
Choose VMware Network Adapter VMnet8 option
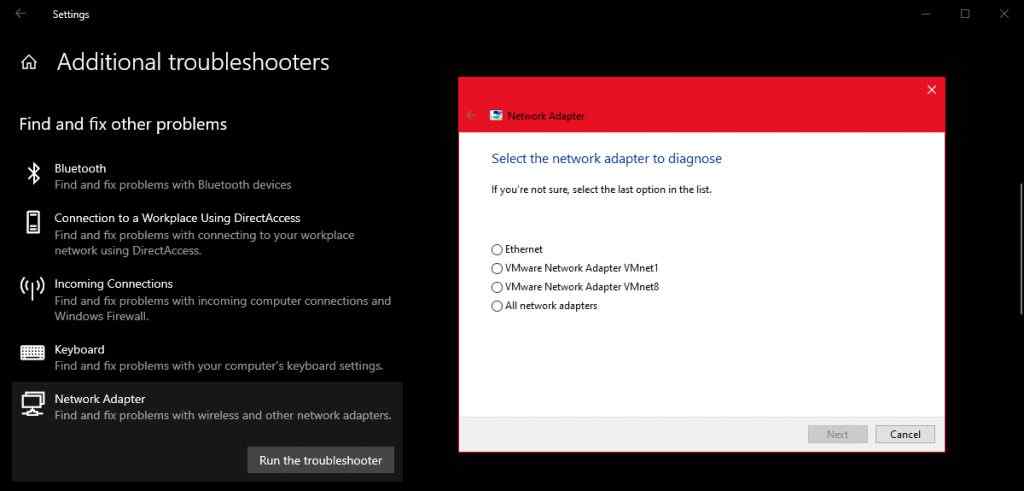pos(497,288)
